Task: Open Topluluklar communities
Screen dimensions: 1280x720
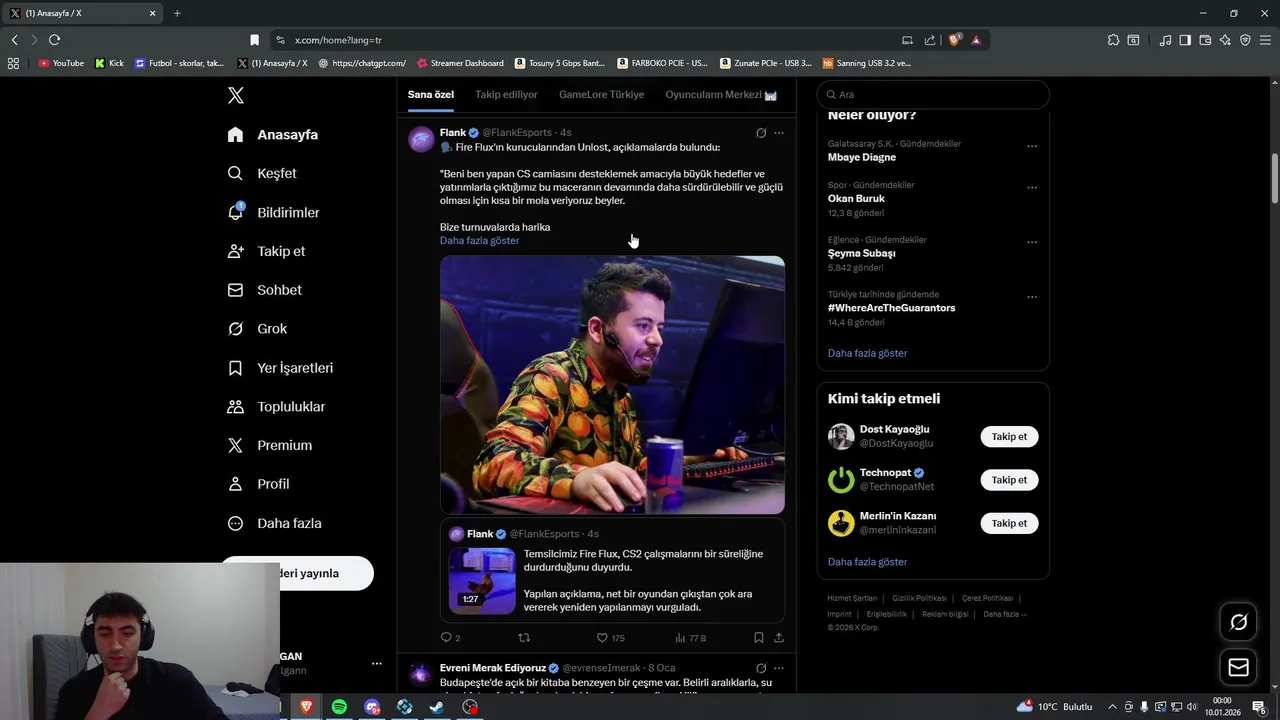Action: (x=276, y=407)
